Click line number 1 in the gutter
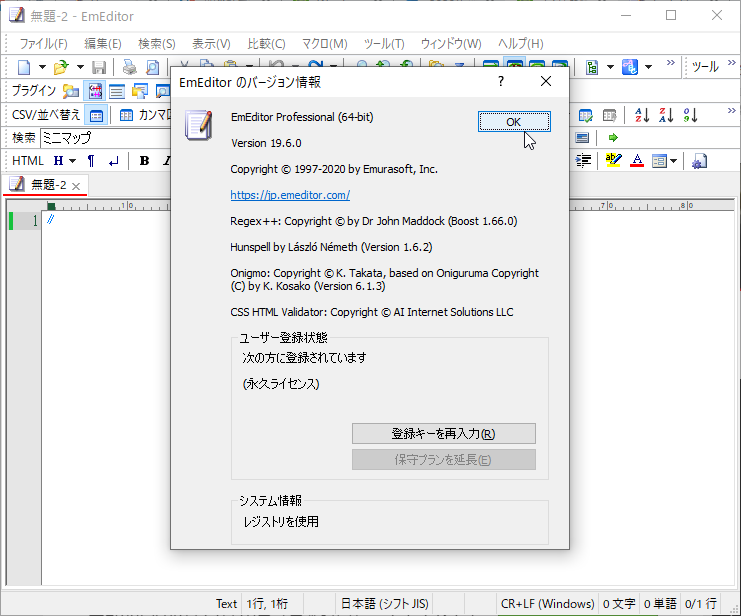Screen dimensions: 741x616 pyautogui.click(x=34, y=221)
